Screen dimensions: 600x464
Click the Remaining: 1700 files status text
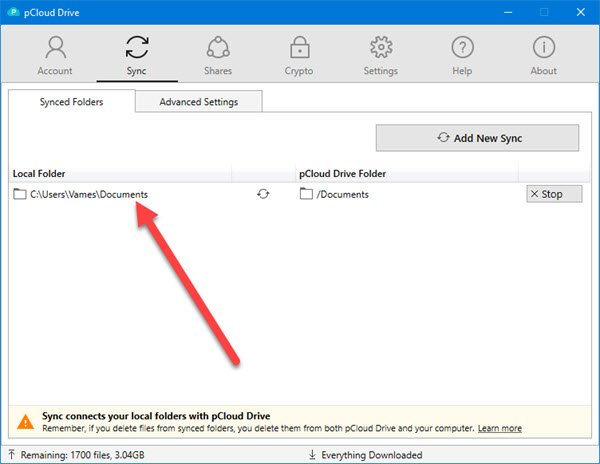pos(82,455)
